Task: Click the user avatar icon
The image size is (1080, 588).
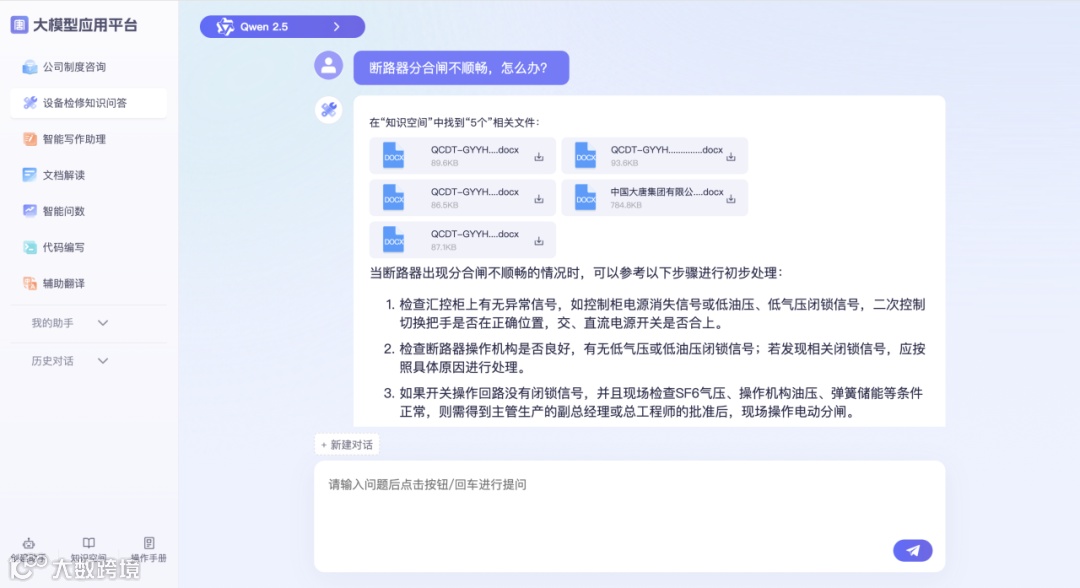Action: pyautogui.click(x=329, y=65)
